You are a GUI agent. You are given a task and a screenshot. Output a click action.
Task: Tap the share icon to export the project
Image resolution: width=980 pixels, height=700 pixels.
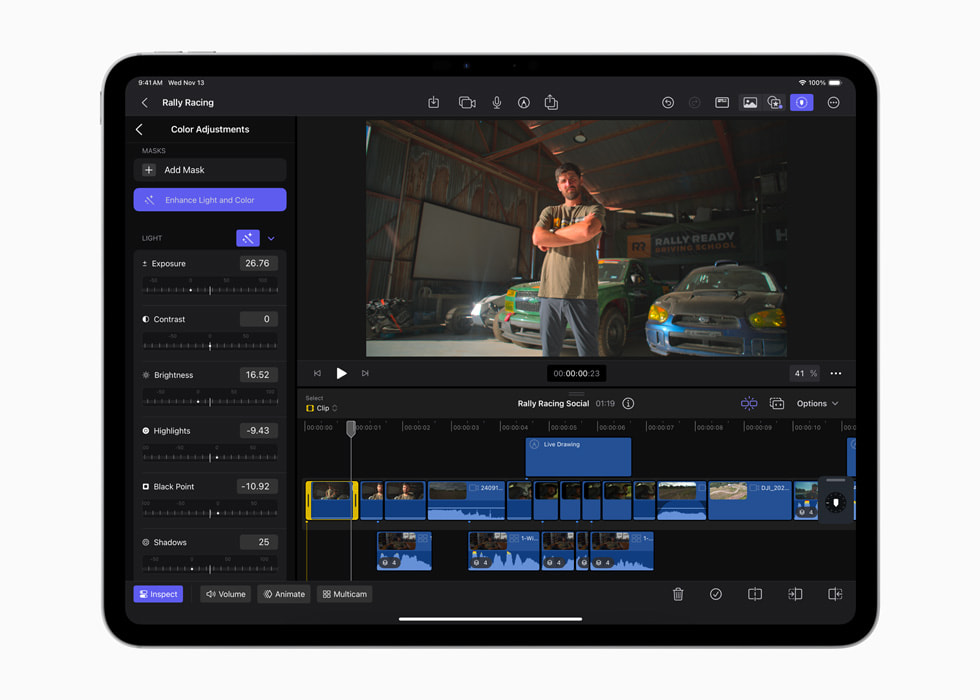click(x=551, y=102)
